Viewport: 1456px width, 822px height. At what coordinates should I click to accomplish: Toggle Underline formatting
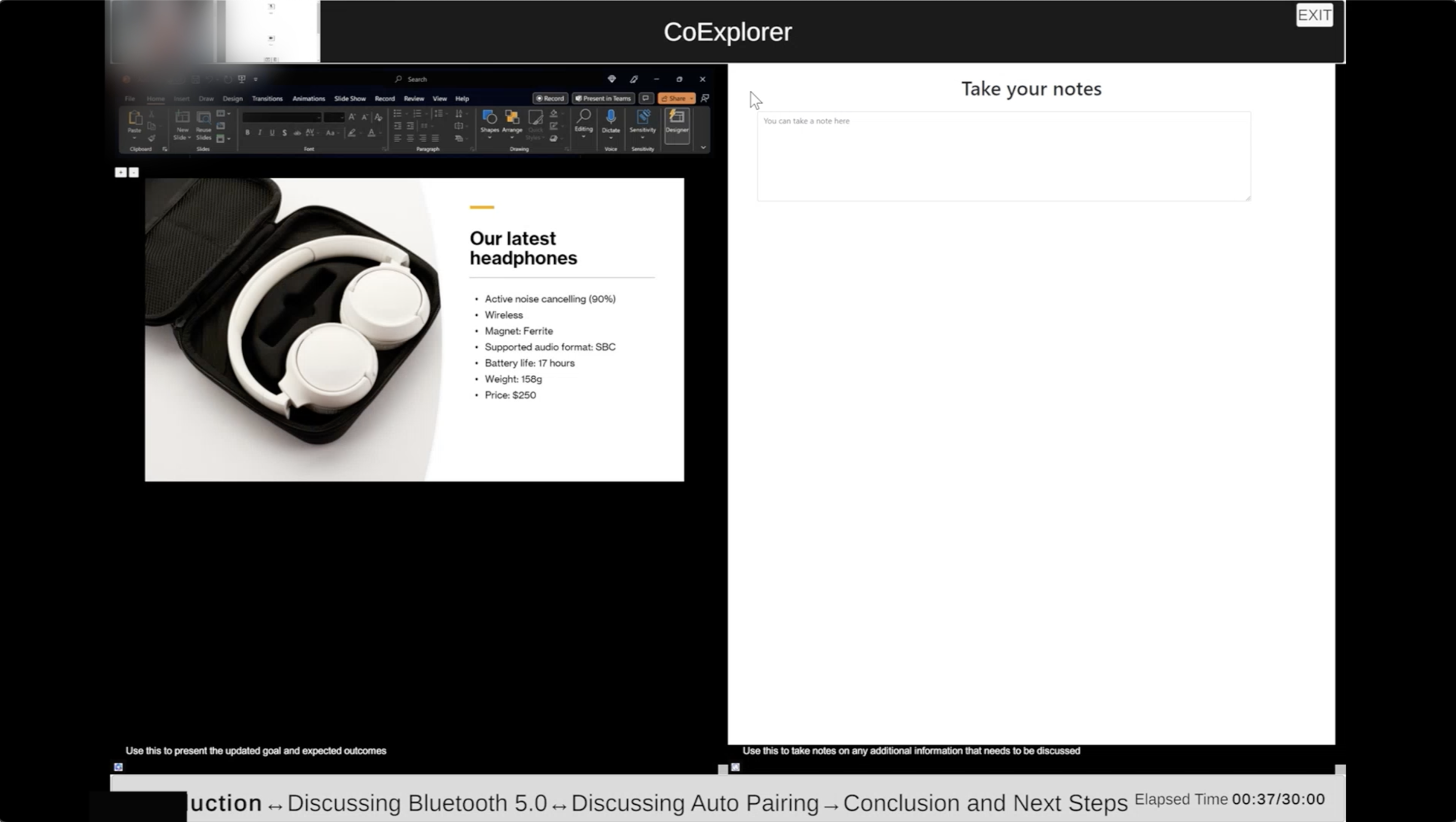[272, 133]
